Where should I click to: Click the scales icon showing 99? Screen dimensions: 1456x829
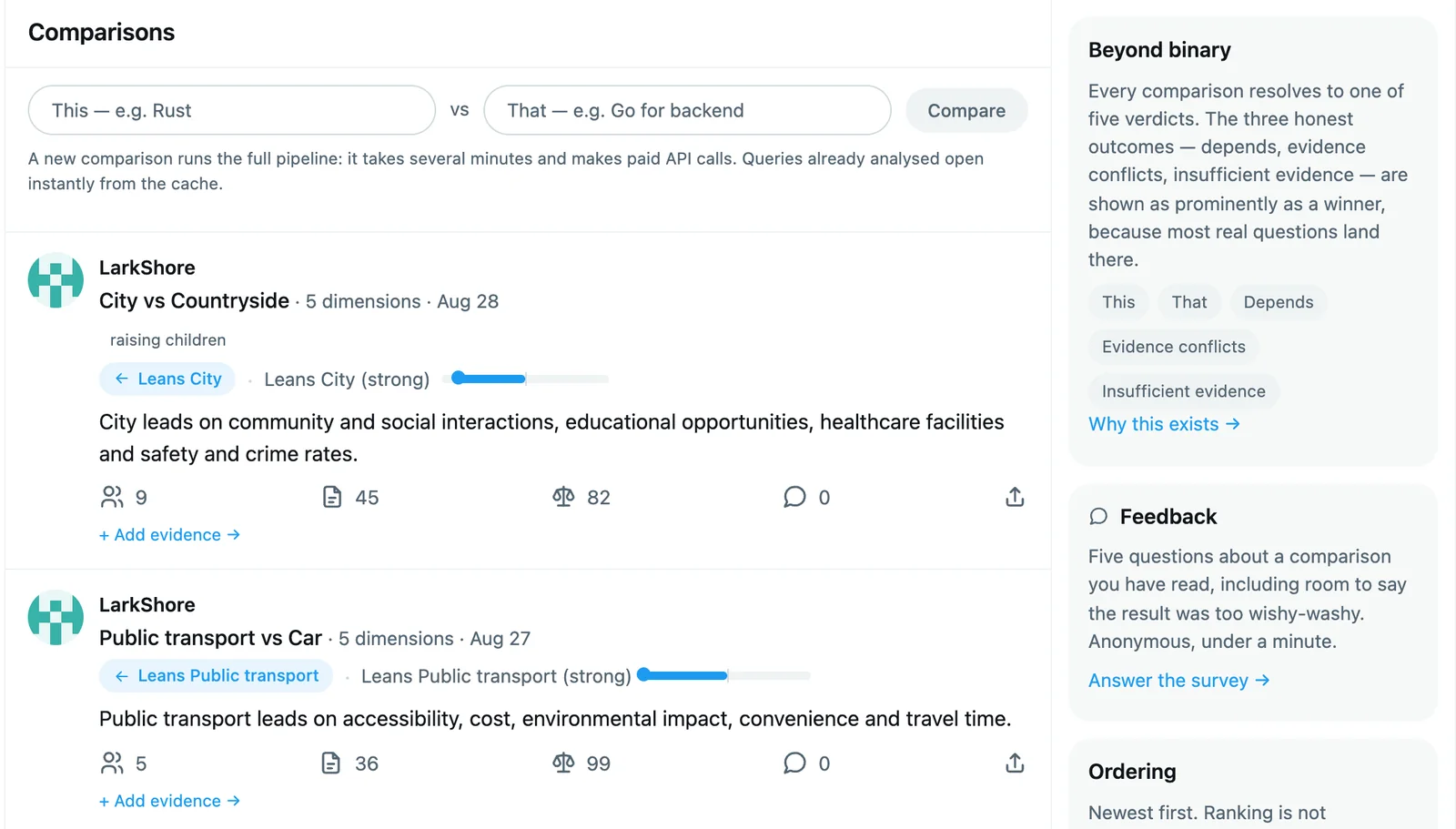(563, 763)
